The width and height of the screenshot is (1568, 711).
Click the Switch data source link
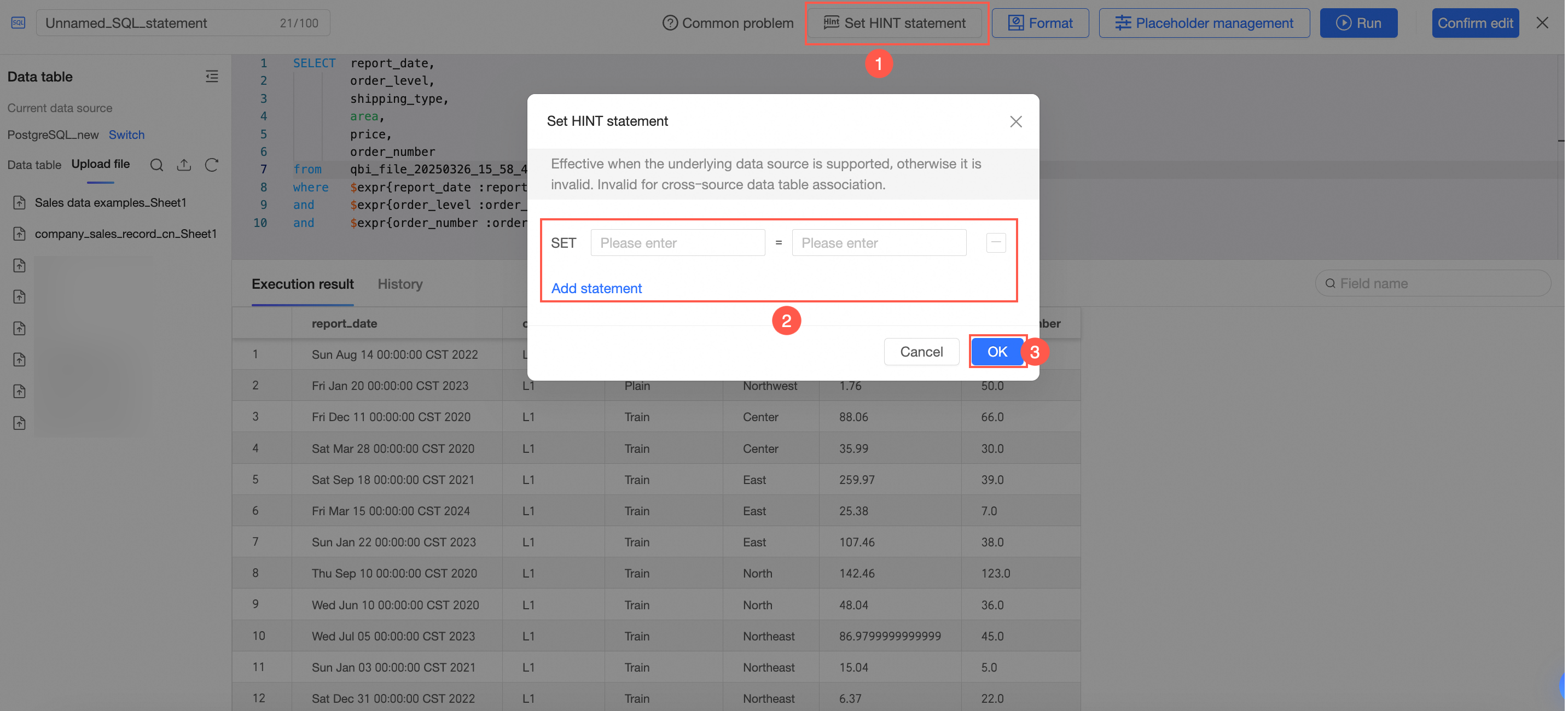(x=126, y=135)
